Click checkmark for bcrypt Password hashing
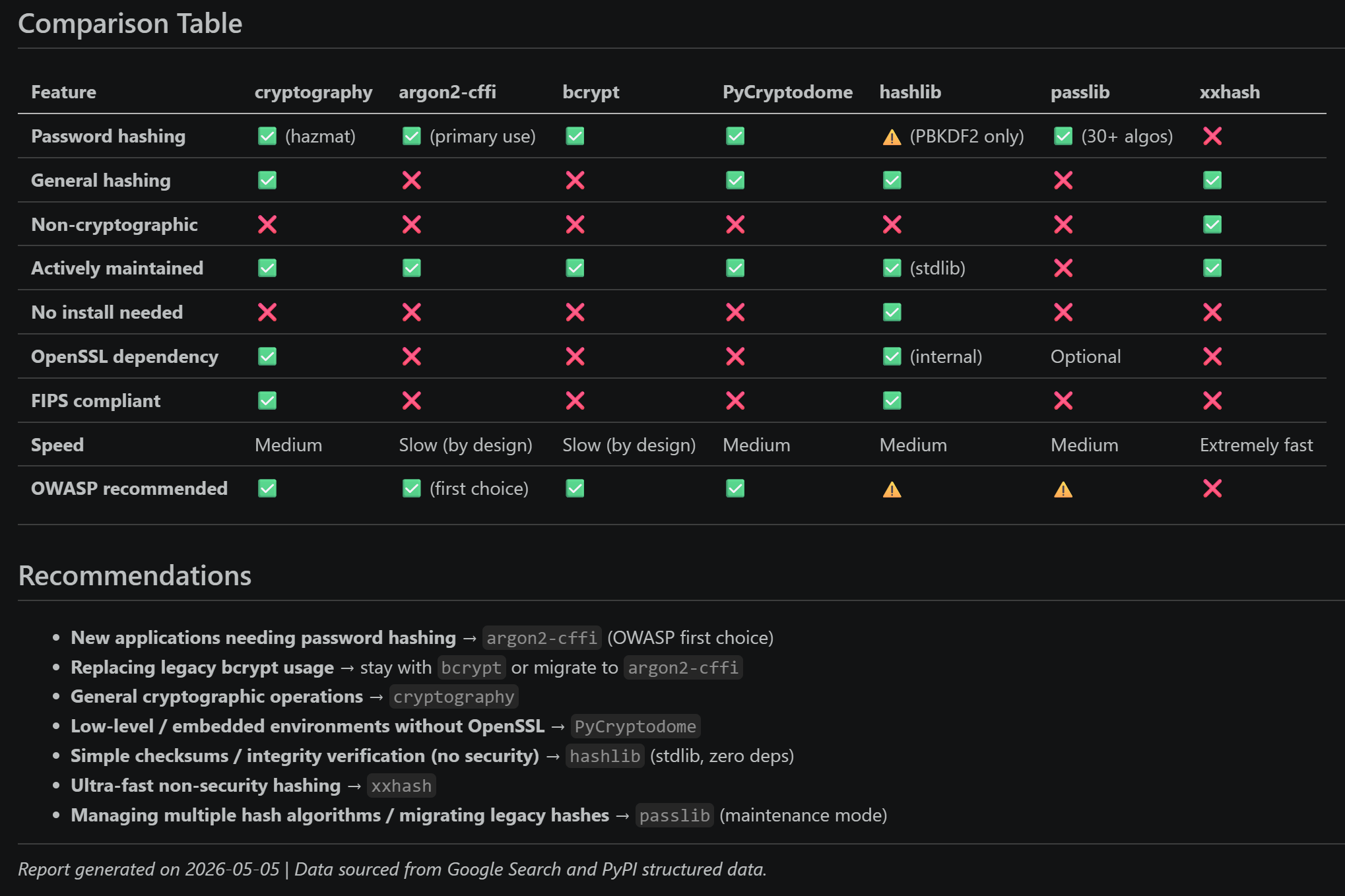 click(x=575, y=136)
